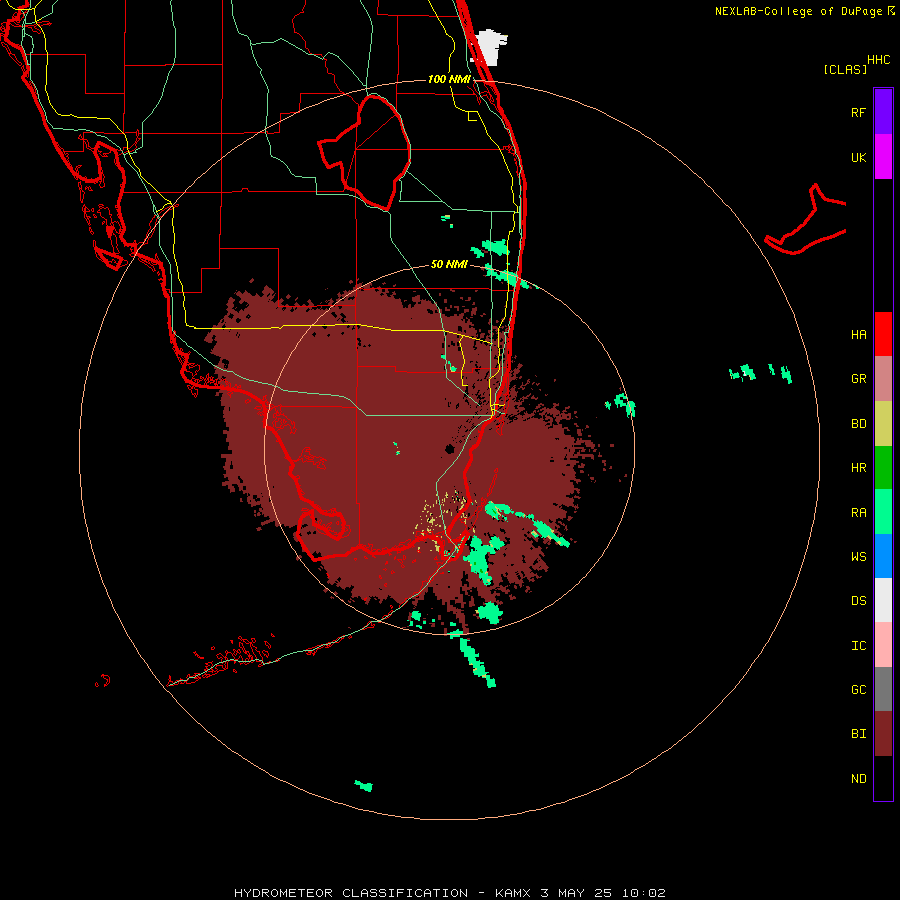Click the 50 NMI range ring label
This screenshot has width=900, height=900.
(x=449, y=264)
